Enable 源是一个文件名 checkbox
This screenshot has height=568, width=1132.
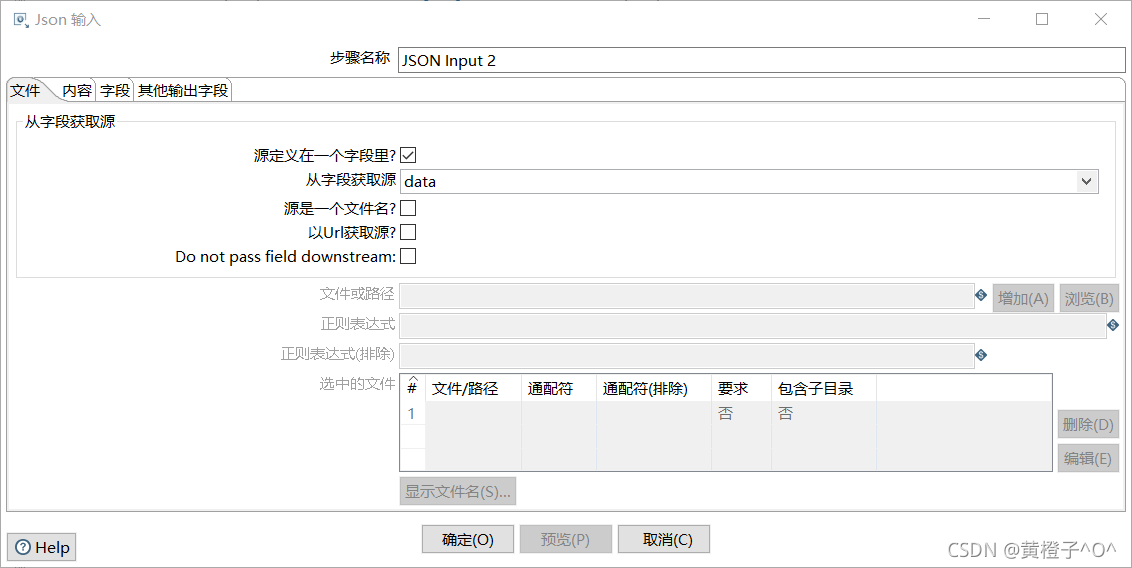click(408, 208)
